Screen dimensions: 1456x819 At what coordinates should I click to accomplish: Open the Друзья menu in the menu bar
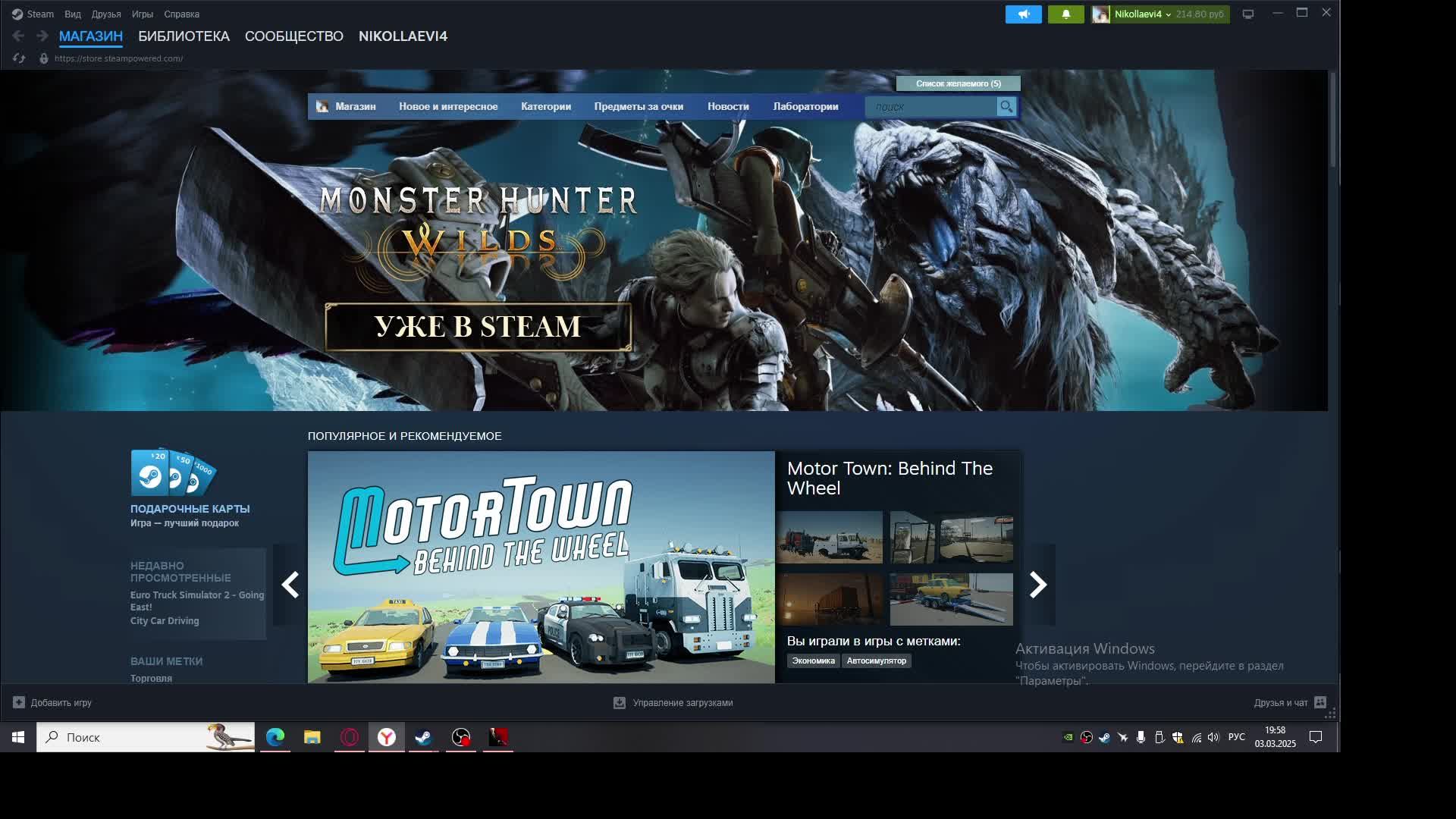pyautogui.click(x=106, y=14)
